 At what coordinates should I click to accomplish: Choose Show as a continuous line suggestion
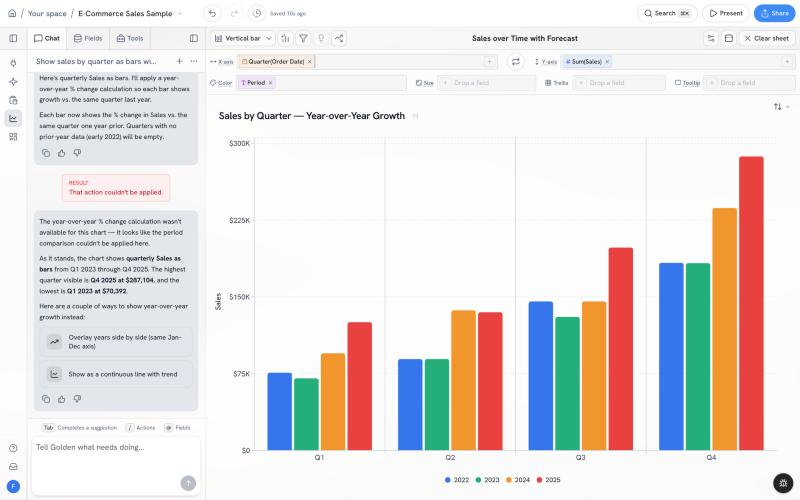[116, 374]
